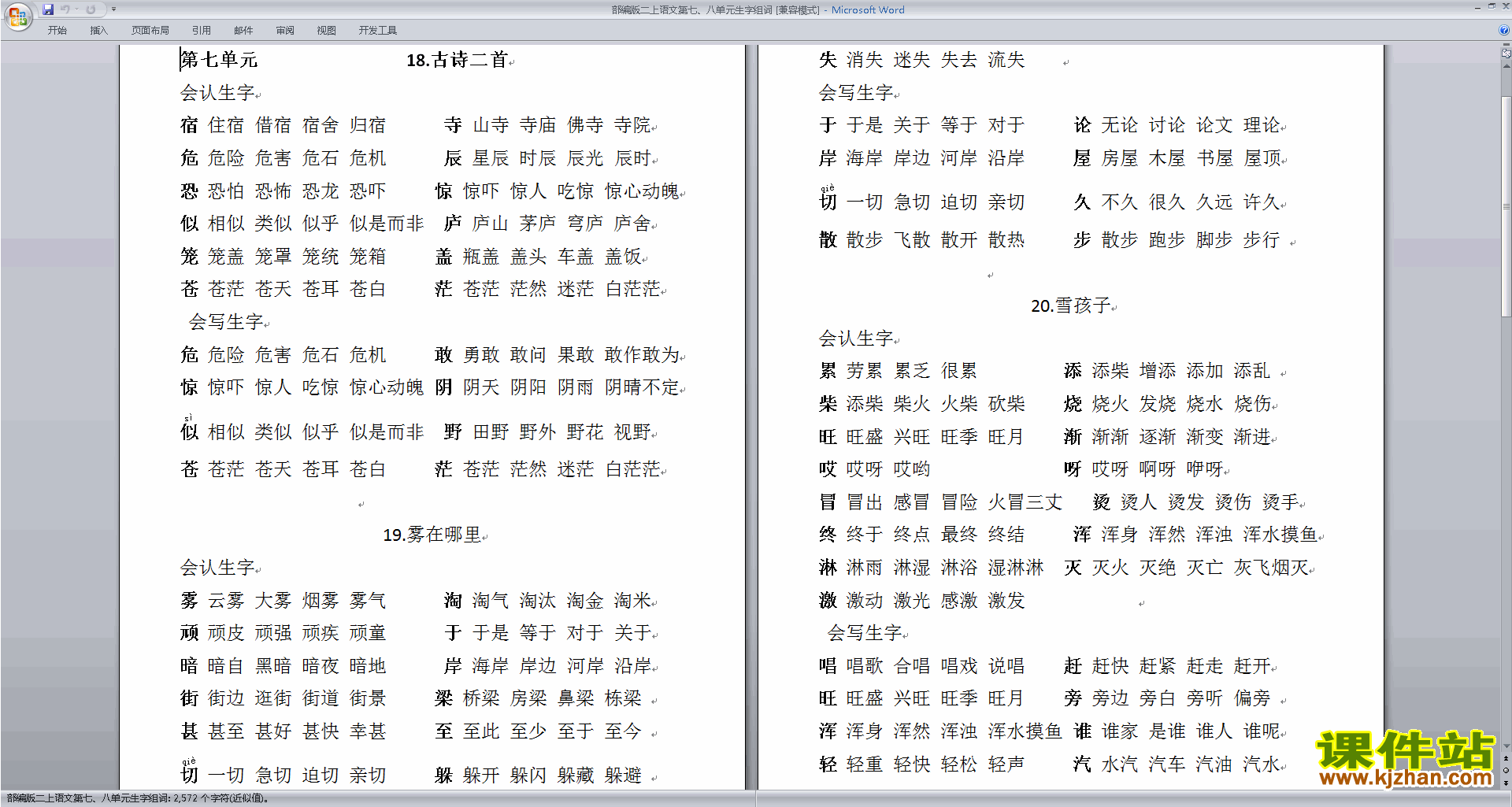1512x807 pixels.
Task: Restore down the Word window
Action: point(1492,6)
